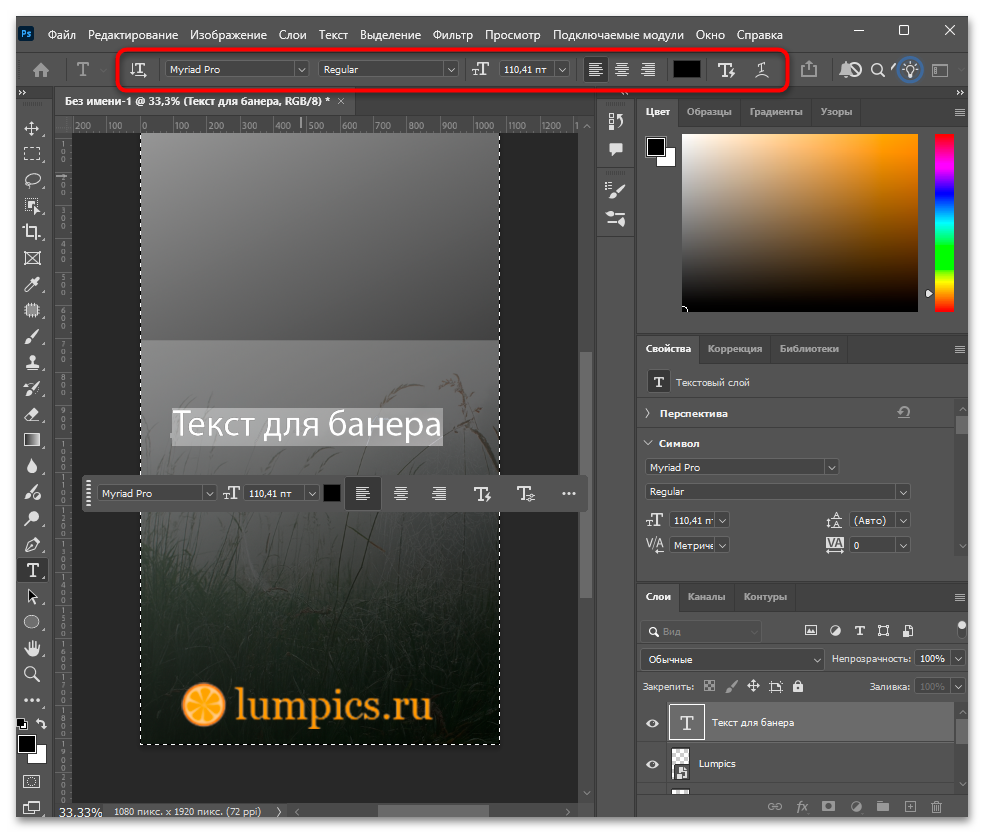Open warped text options in options bar
The image size is (984, 833).
coord(761,70)
